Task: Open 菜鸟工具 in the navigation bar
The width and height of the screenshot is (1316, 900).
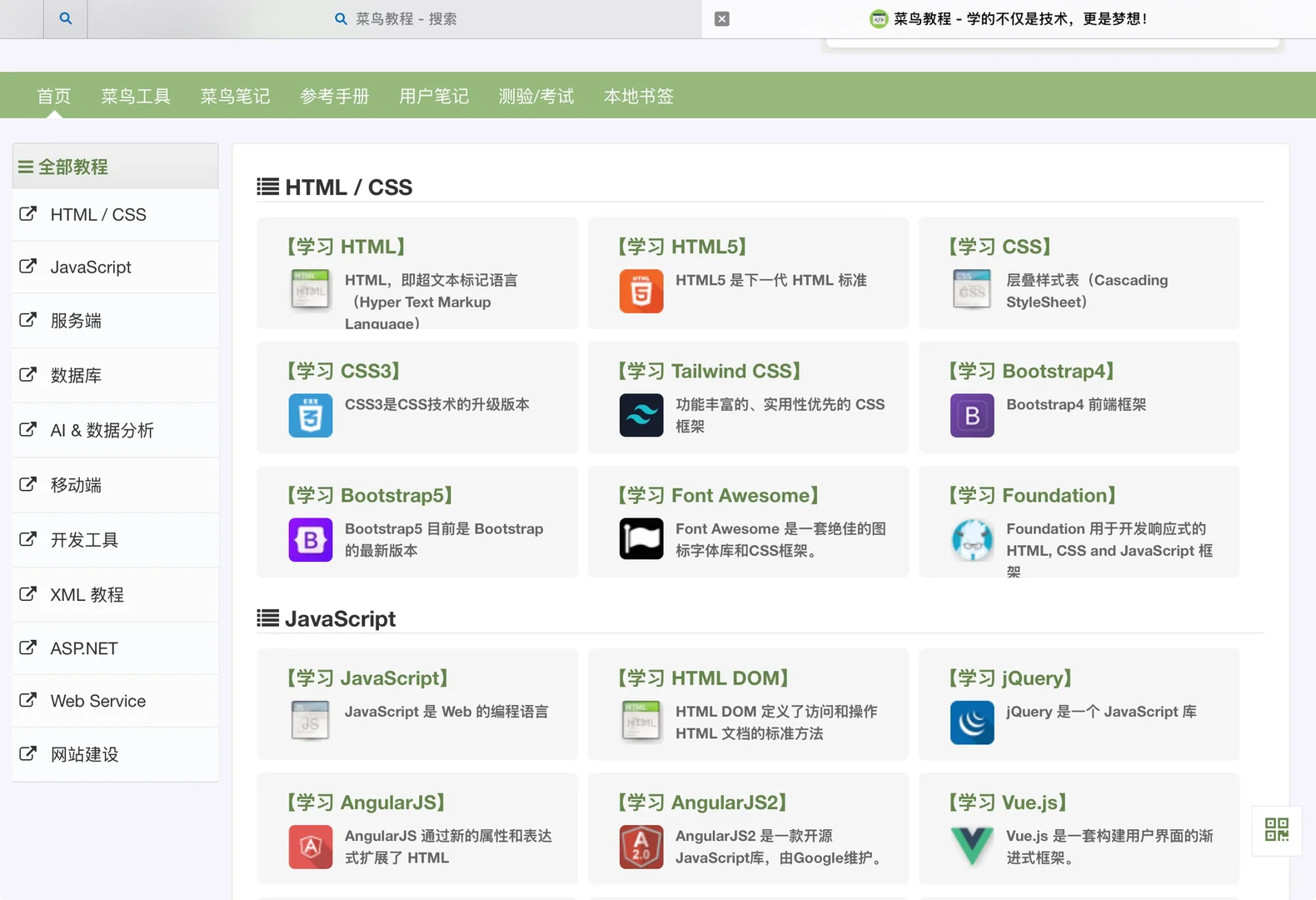Action: [136, 96]
